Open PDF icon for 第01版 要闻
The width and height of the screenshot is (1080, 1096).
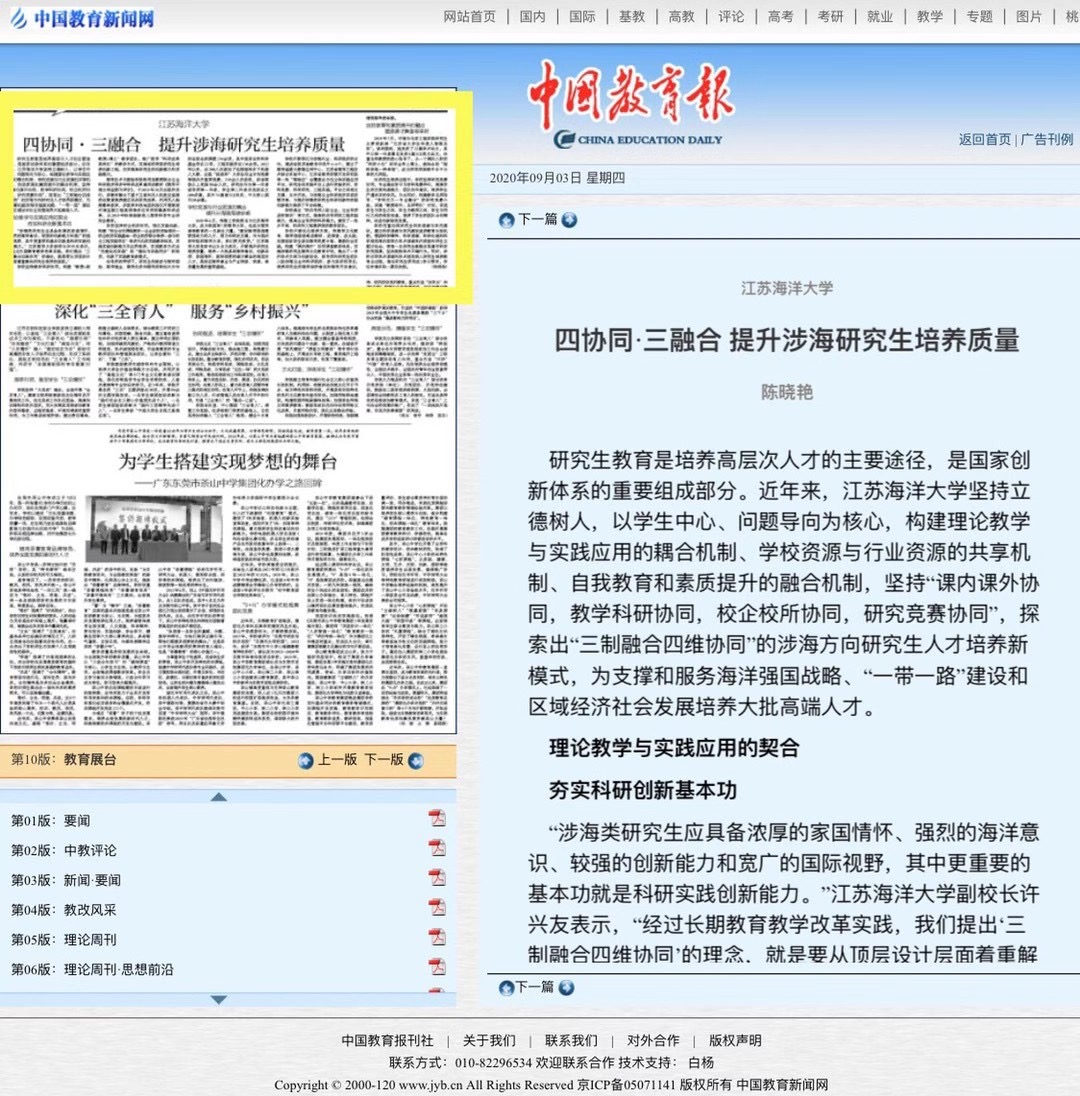(437, 819)
